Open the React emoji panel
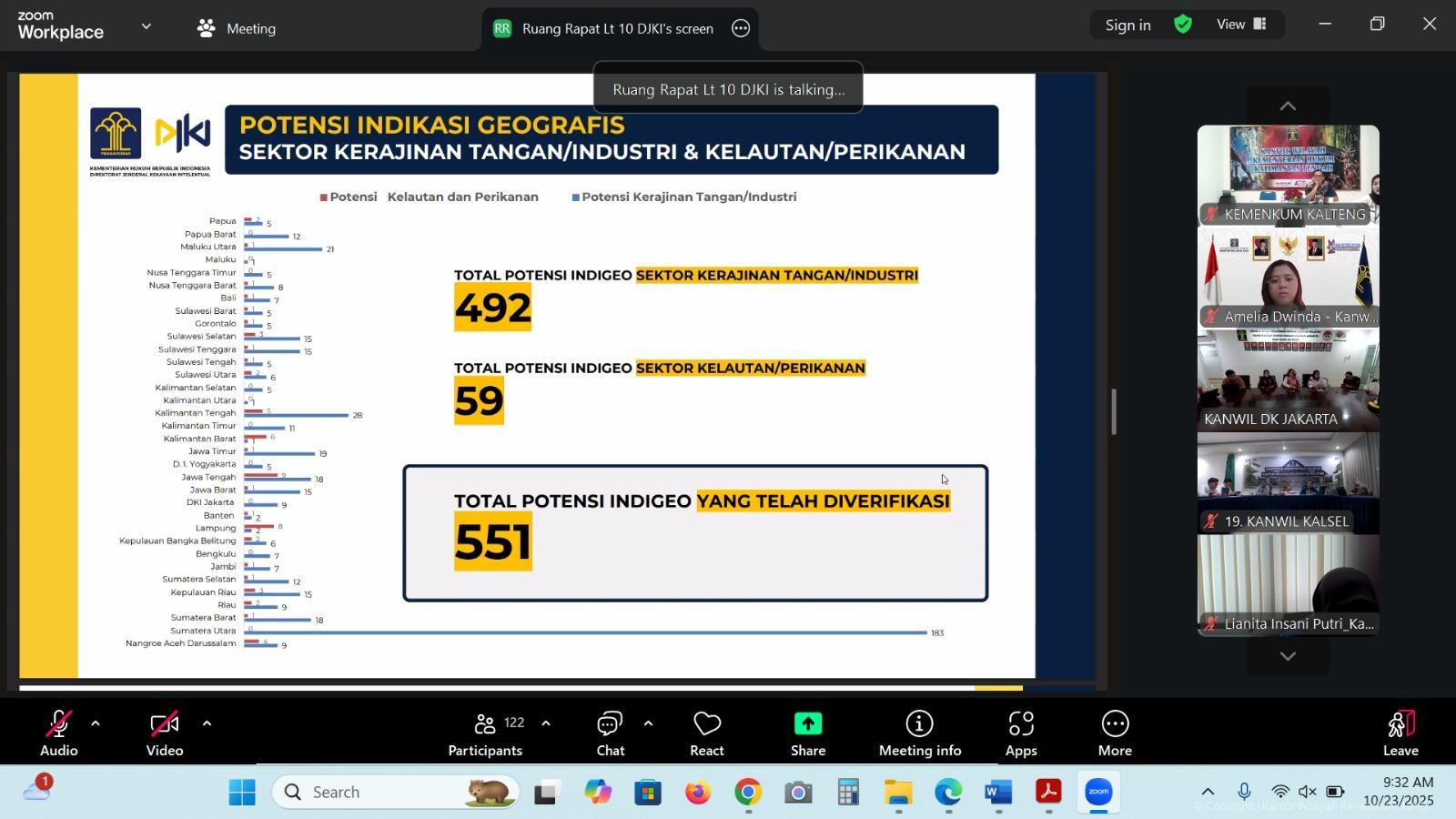The width and height of the screenshot is (1456, 819). click(x=706, y=733)
